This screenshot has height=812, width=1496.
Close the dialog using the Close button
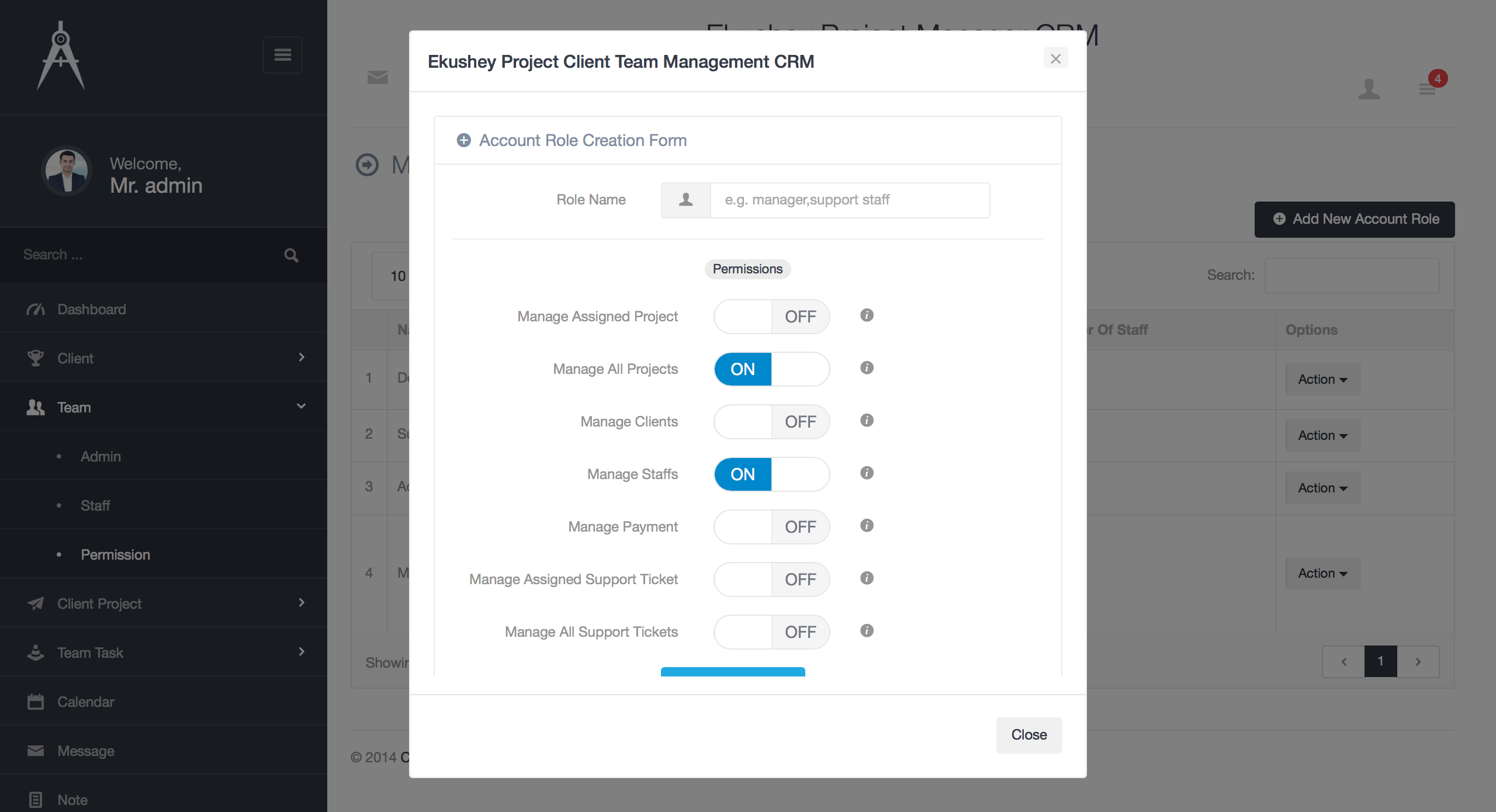pos(1028,735)
